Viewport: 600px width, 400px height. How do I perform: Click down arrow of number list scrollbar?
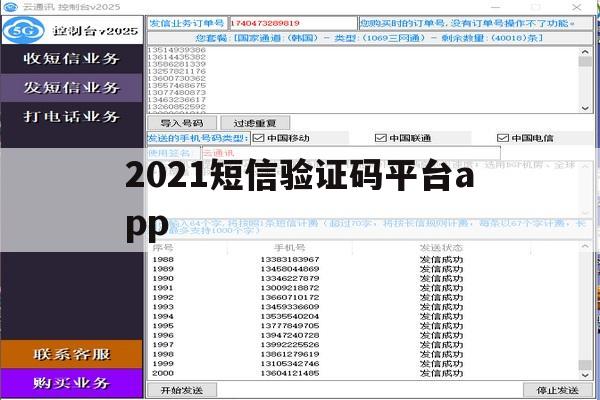click(x=585, y=108)
